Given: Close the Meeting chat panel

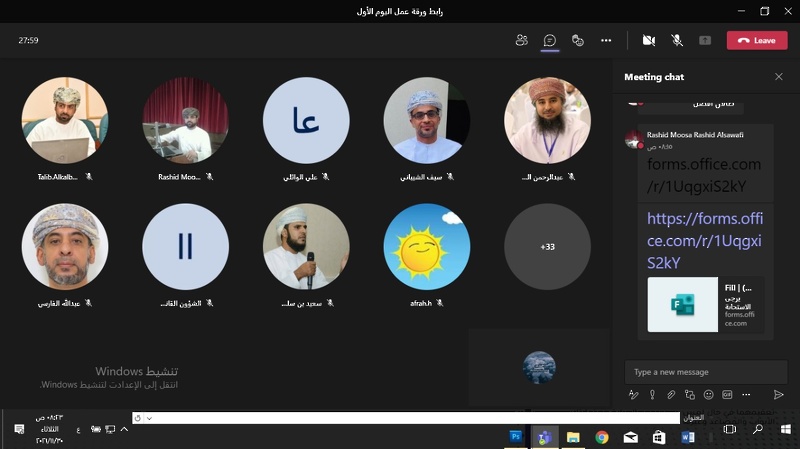Looking at the screenshot, I should 779,77.
